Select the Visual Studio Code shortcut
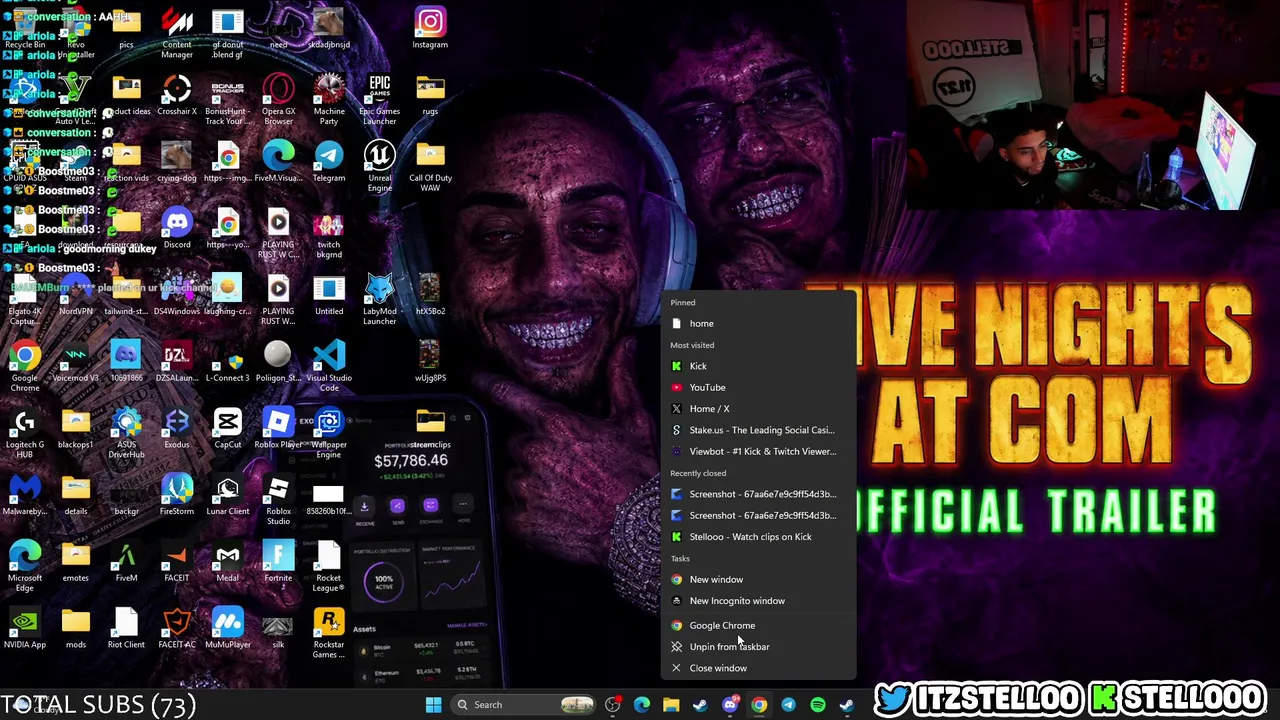This screenshot has height=720, width=1280. pyautogui.click(x=329, y=367)
